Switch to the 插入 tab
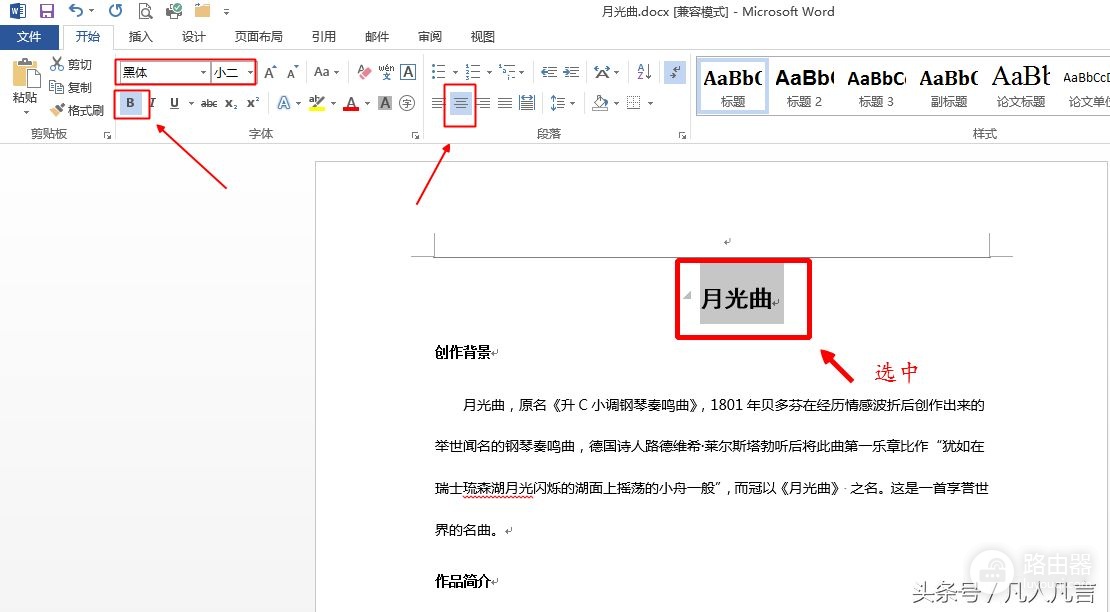The height and width of the screenshot is (612, 1110). click(140, 37)
